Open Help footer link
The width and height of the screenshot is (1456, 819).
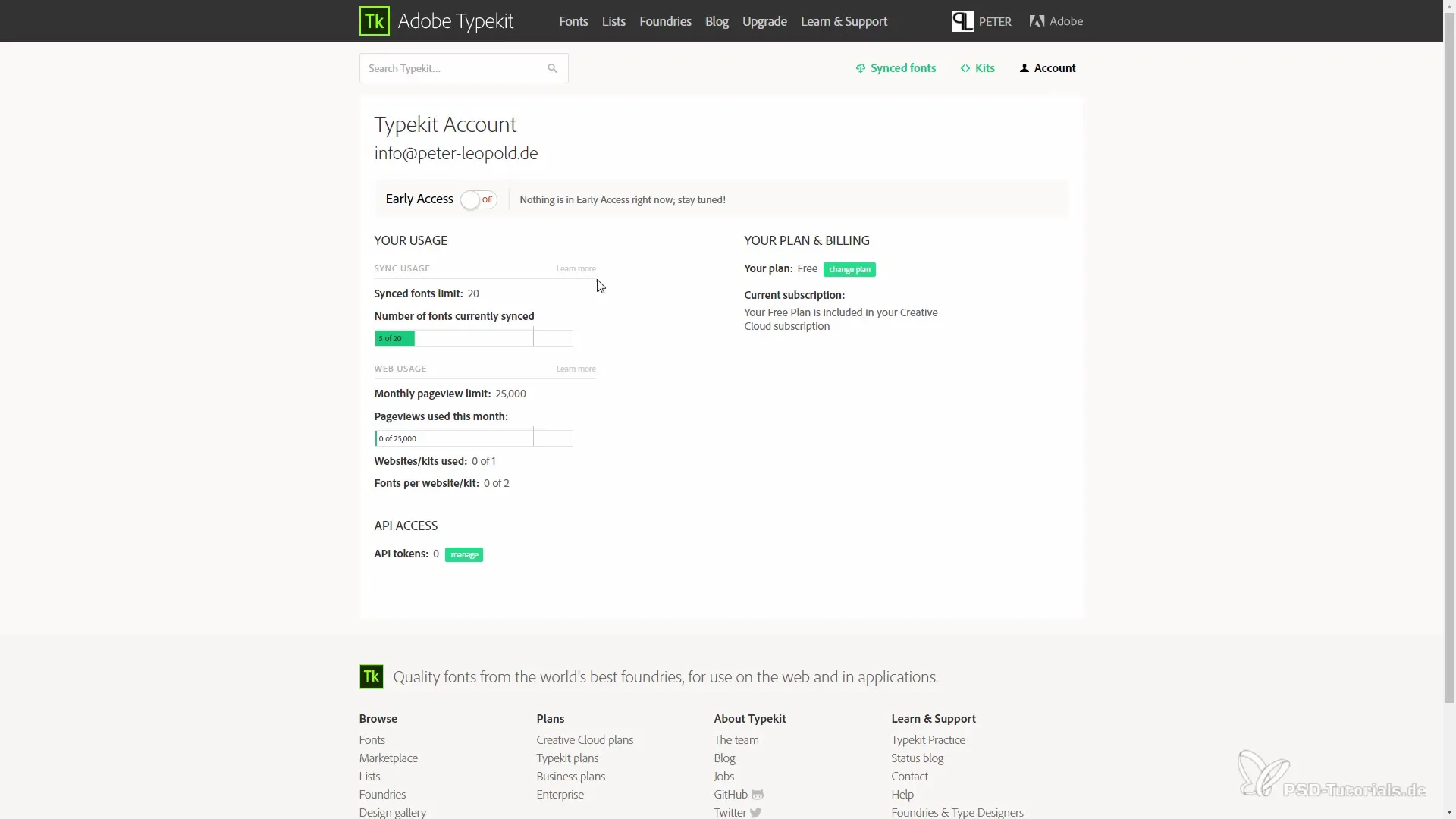(x=902, y=795)
